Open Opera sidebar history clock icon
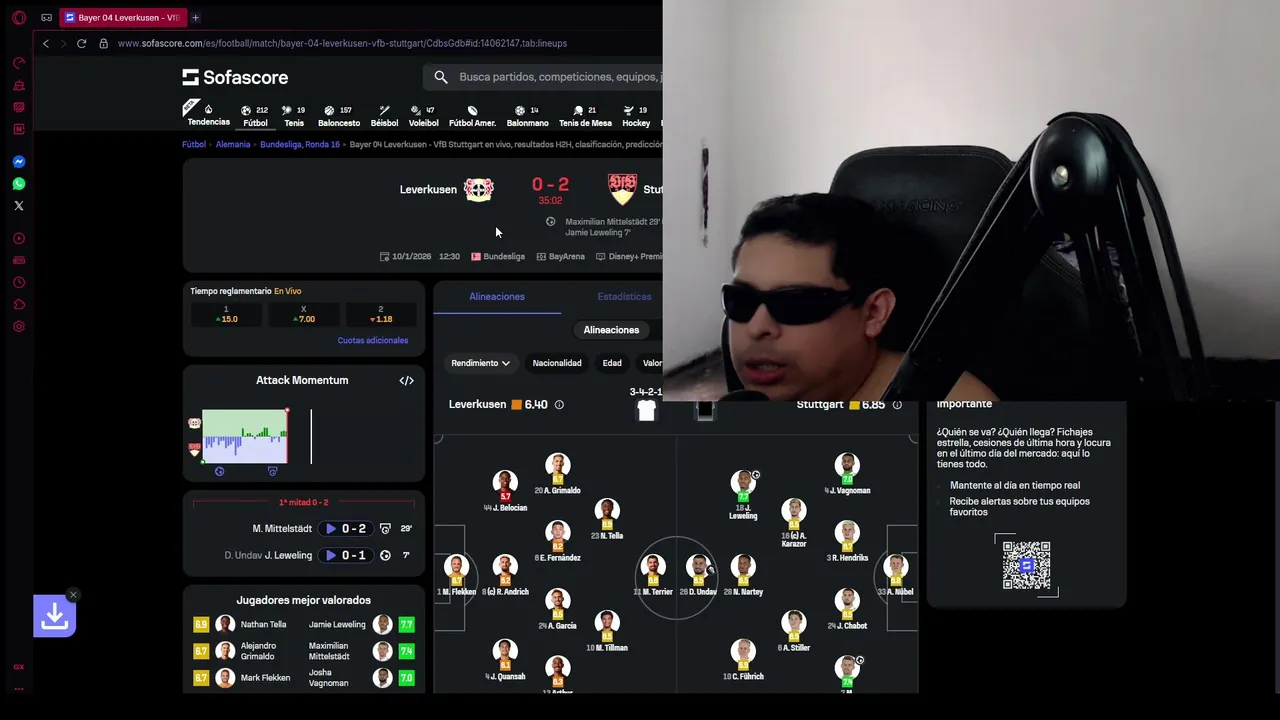This screenshot has height=720, width=1280. (18, 282)
